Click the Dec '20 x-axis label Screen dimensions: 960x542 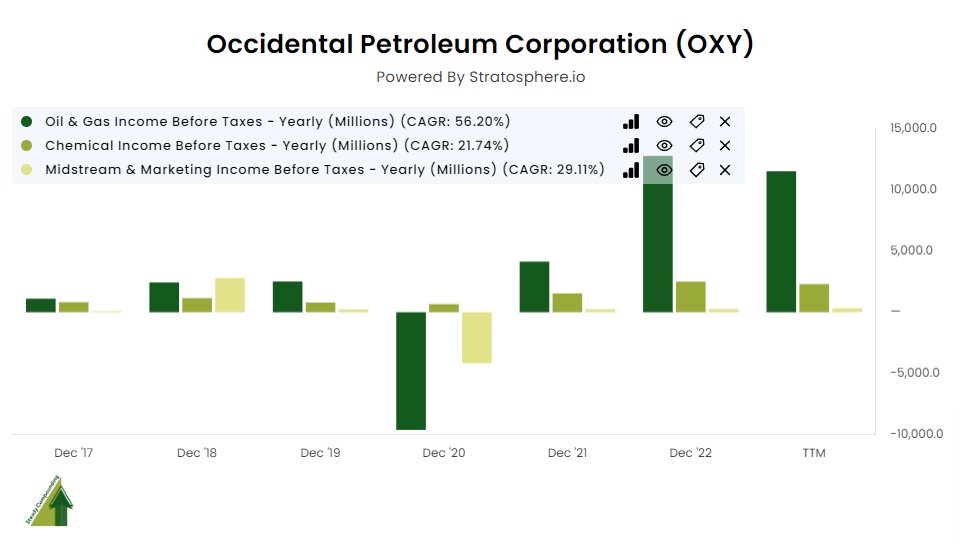coord(444,453)
